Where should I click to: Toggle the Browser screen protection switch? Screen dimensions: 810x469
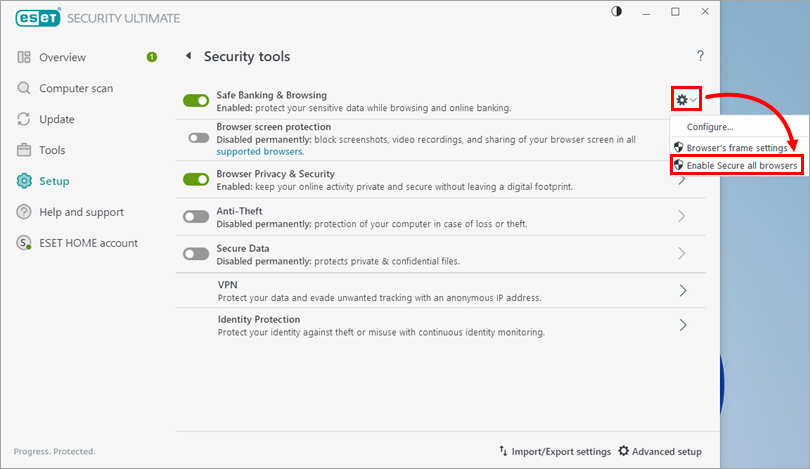199,138
